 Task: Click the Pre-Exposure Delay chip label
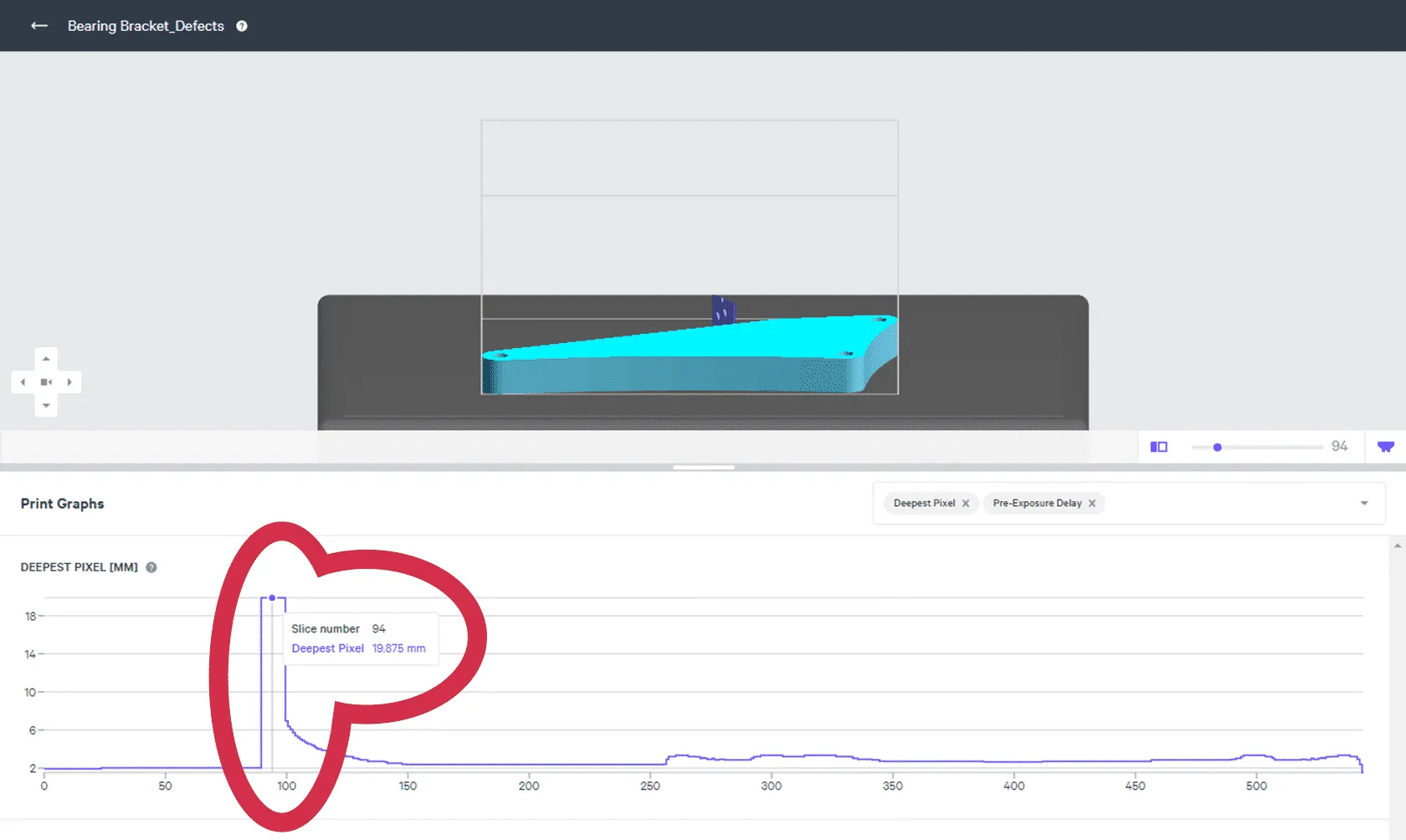[1037, 504]
